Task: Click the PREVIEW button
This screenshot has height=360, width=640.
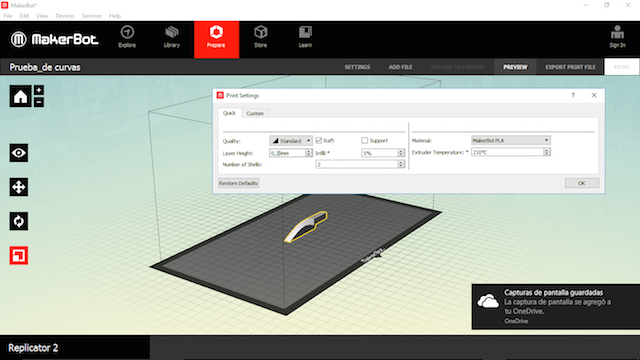Action: (515, 67)
